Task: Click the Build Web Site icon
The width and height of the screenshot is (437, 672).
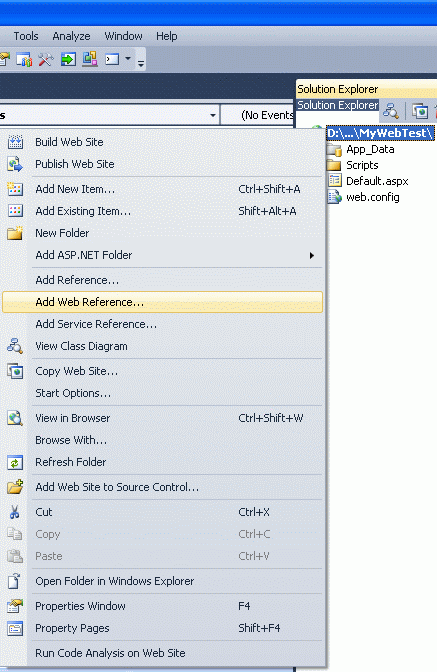Action: coord(15,142)
